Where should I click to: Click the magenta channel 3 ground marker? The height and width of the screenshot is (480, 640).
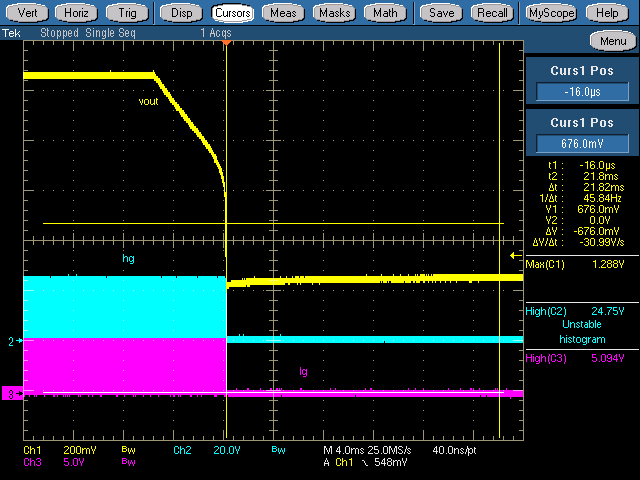coord(13,394)
